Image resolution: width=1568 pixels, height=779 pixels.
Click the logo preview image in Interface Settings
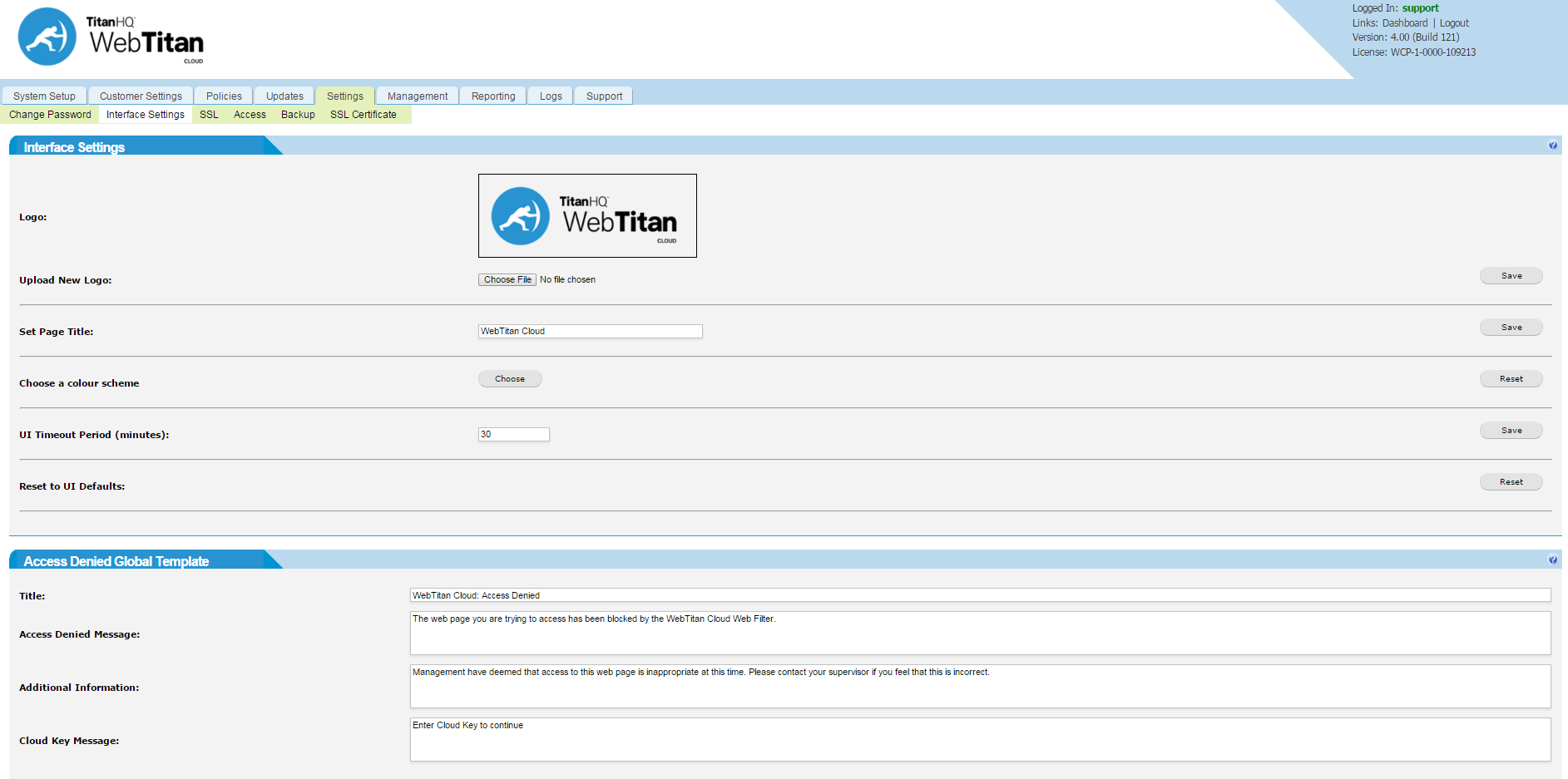(587, 215)
